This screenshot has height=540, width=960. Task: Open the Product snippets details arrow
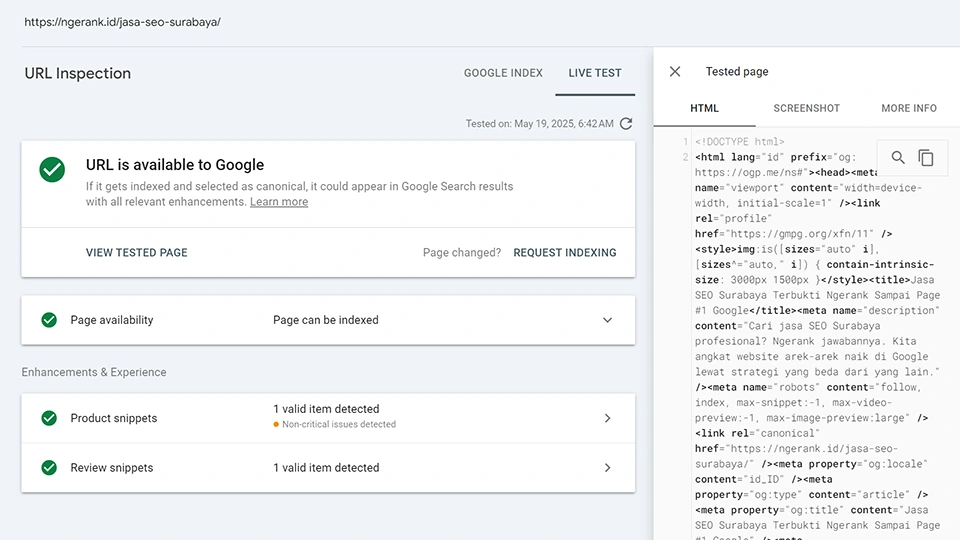607,418
